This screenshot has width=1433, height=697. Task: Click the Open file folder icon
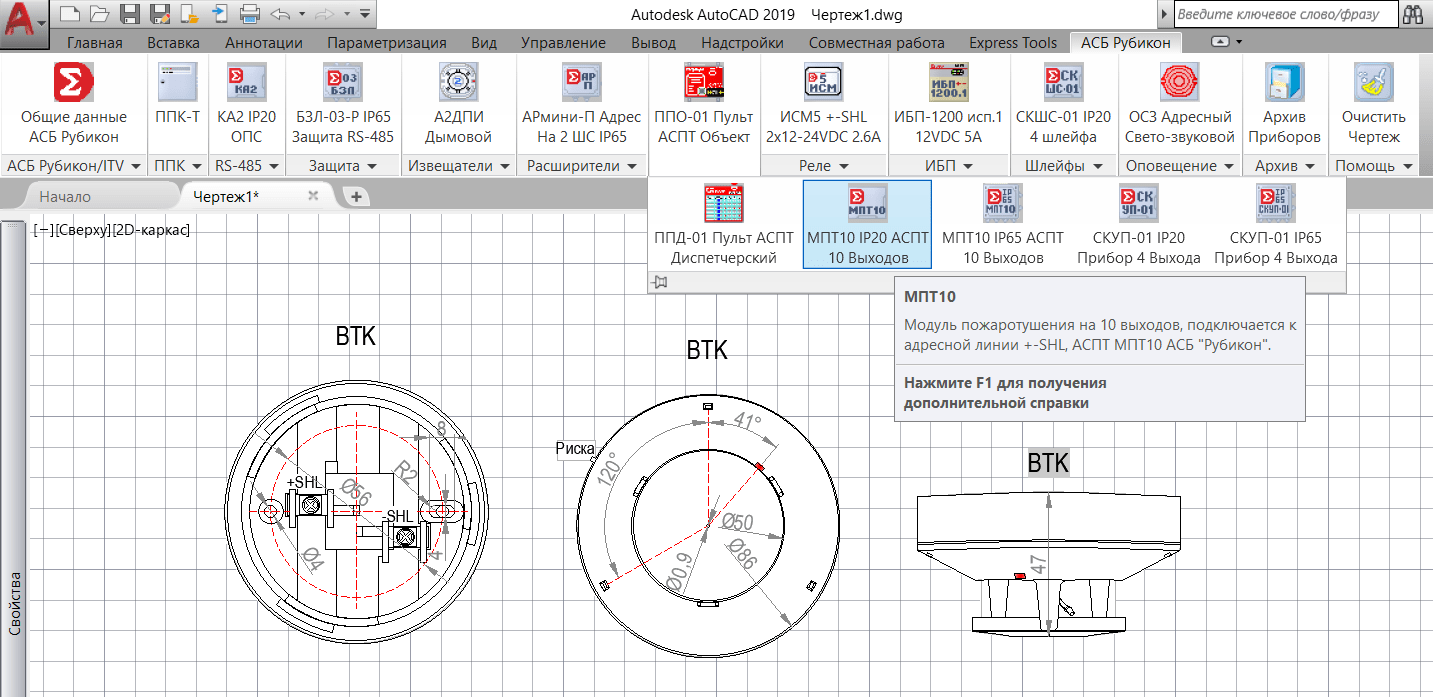tap(99, 14)
